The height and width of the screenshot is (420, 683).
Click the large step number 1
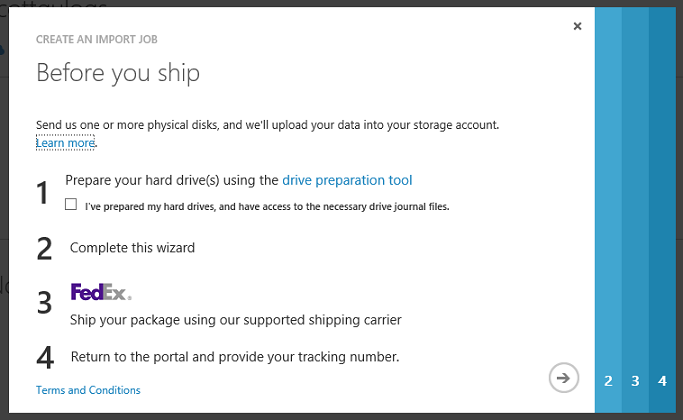tap(44, 193)
